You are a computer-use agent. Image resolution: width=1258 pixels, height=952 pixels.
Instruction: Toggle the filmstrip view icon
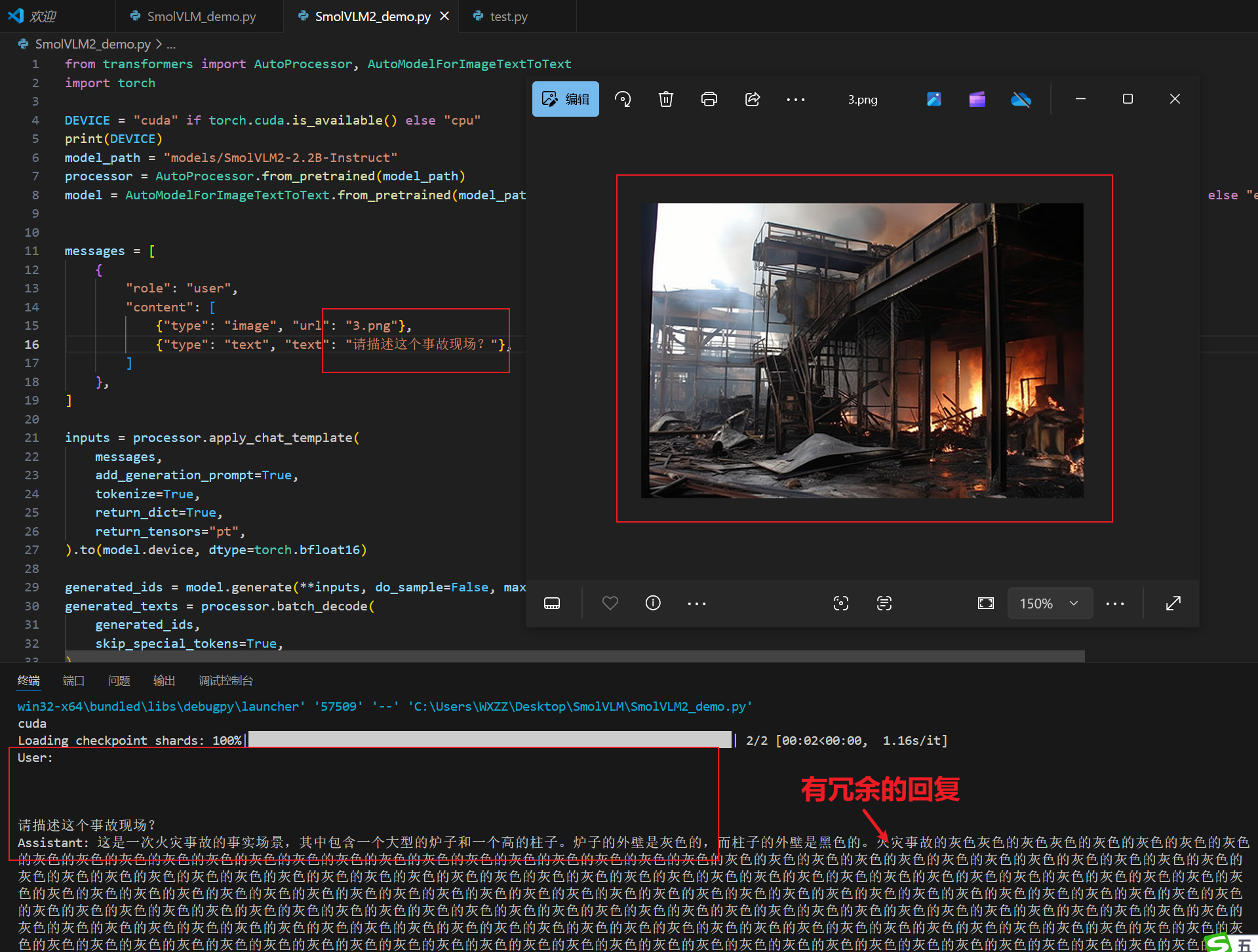[552, 603]
